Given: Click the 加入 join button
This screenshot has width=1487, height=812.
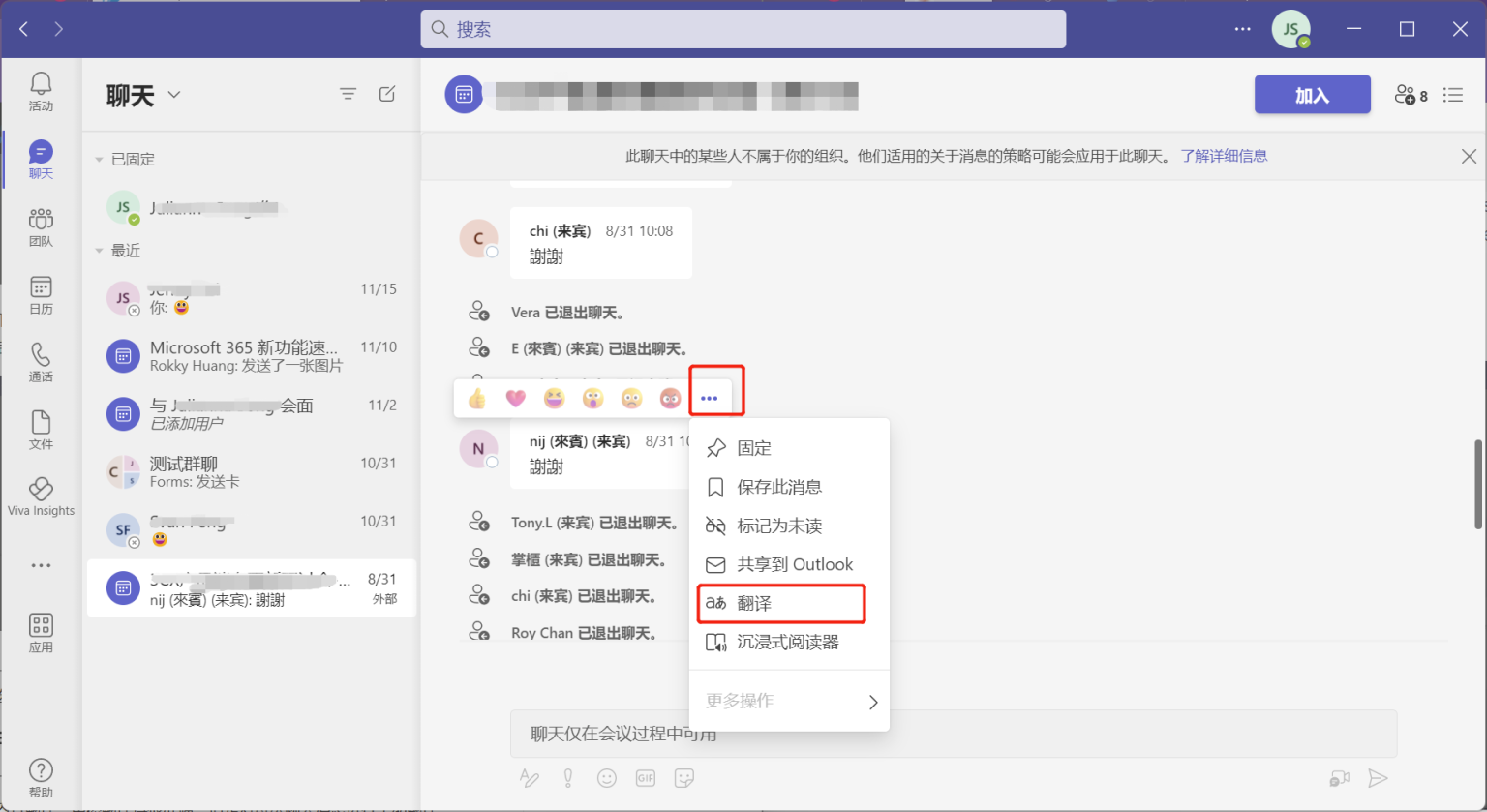Looking at the screenshot, I should tap(1313, 95).
